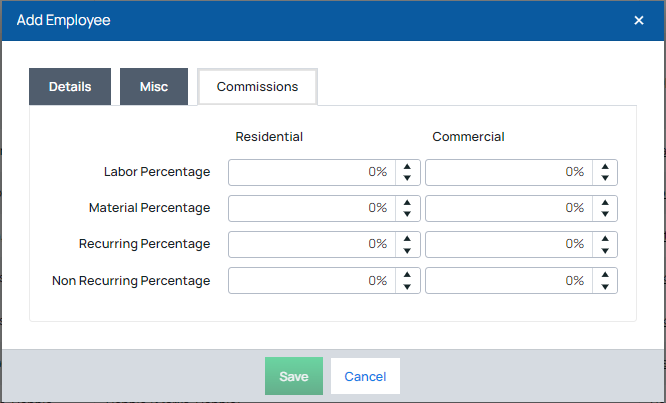Image resolution: width=666 pixels, height=403 pixels.
Task: Decrease Residential Labor Percentage with down arrow
Action: point(407,178)
